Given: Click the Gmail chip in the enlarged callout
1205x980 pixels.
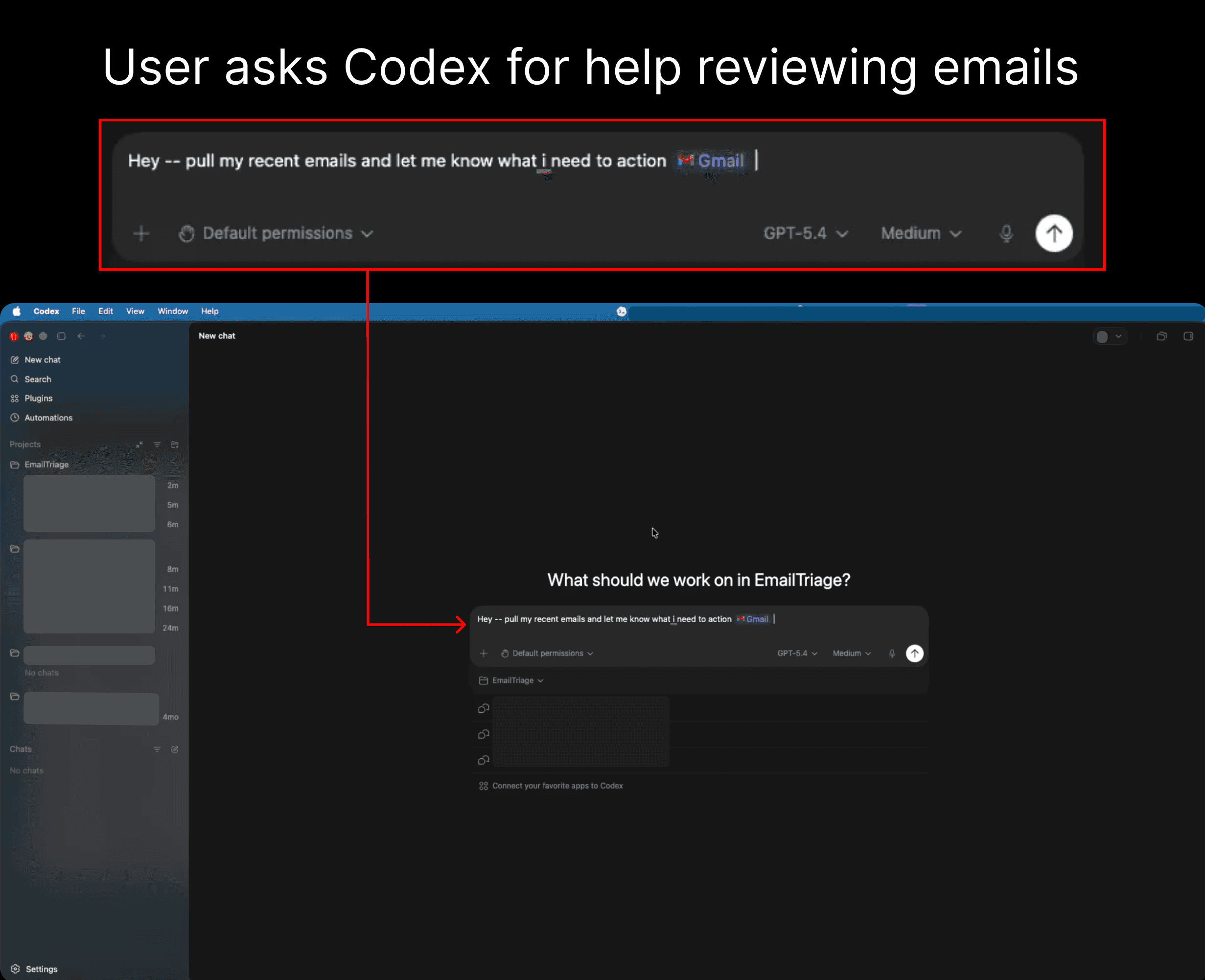Looking at the screenshot, I should click(711, 161).
